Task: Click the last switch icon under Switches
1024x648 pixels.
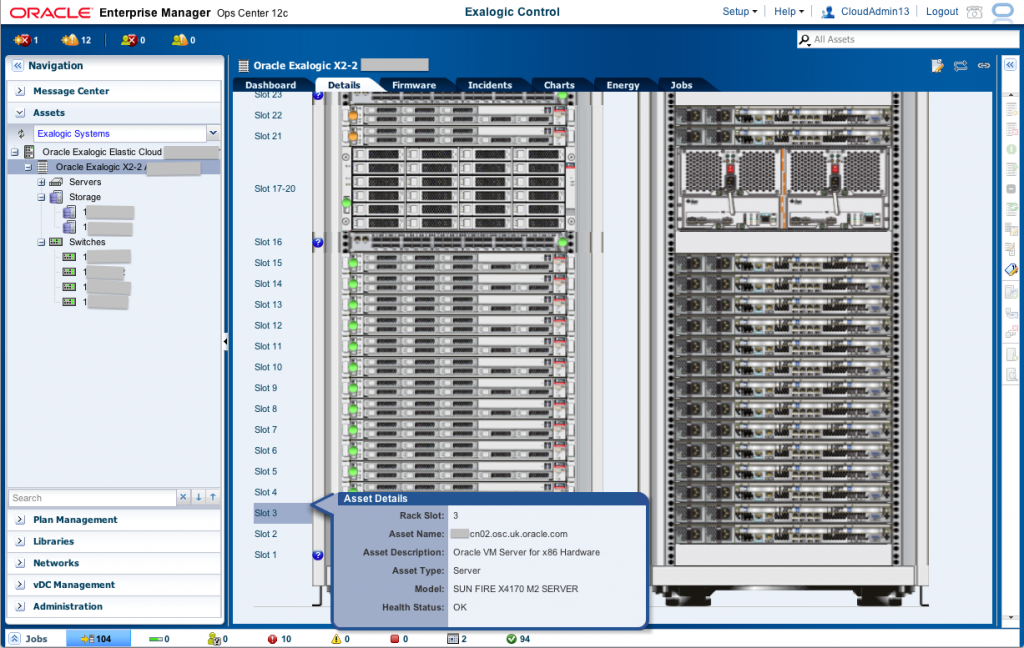Action: coord(69,302)
